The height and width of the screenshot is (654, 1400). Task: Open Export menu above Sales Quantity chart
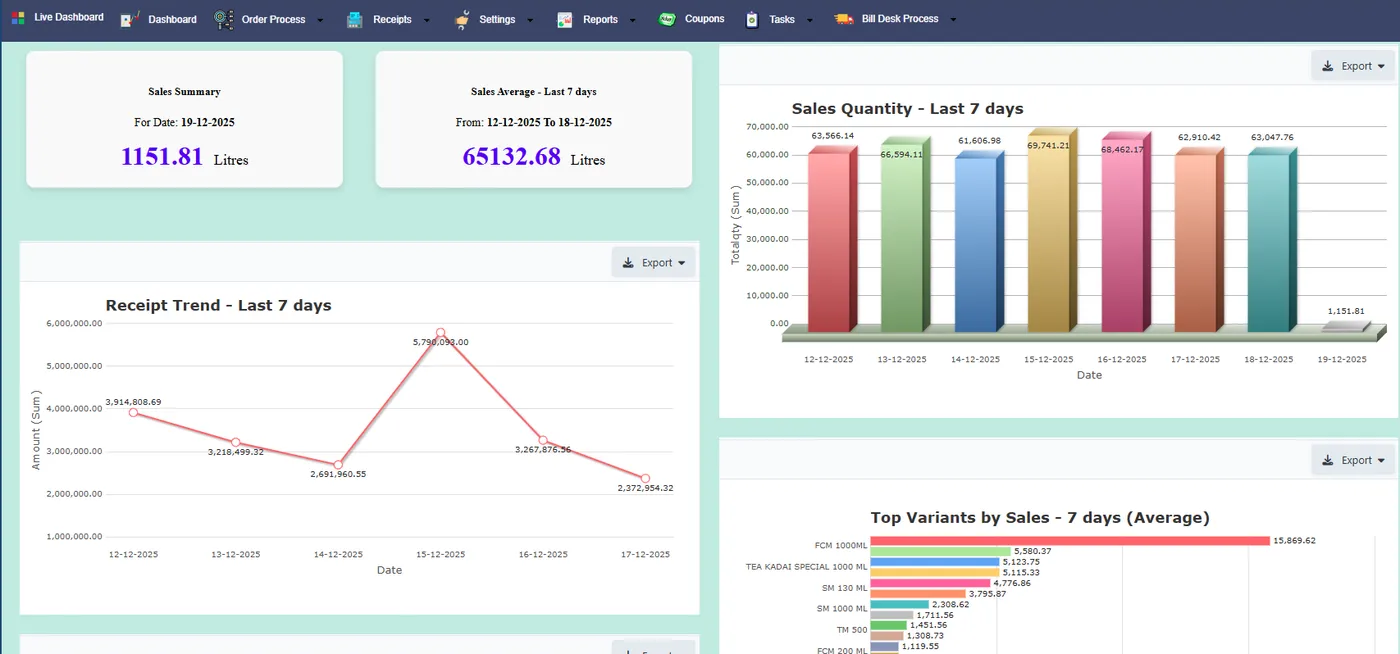click(1353, 66)
